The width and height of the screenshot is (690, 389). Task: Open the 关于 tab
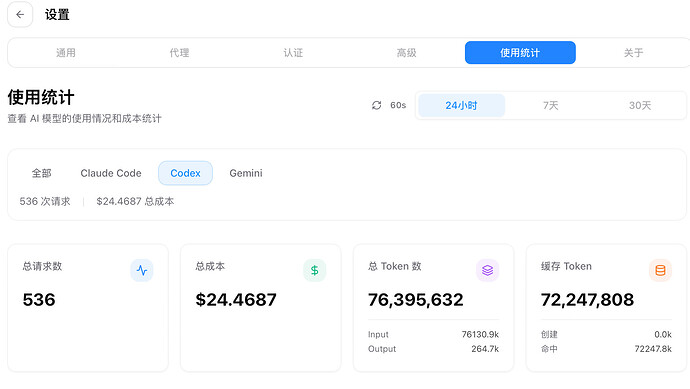point(634,53)
